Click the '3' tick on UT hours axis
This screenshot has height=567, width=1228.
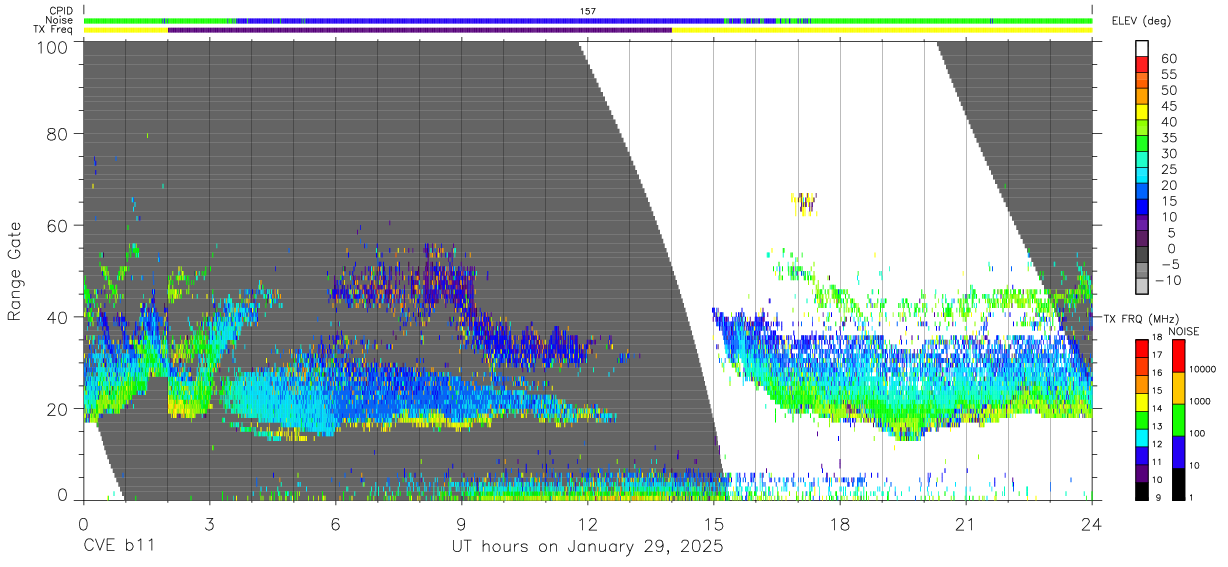pos(210,524)
